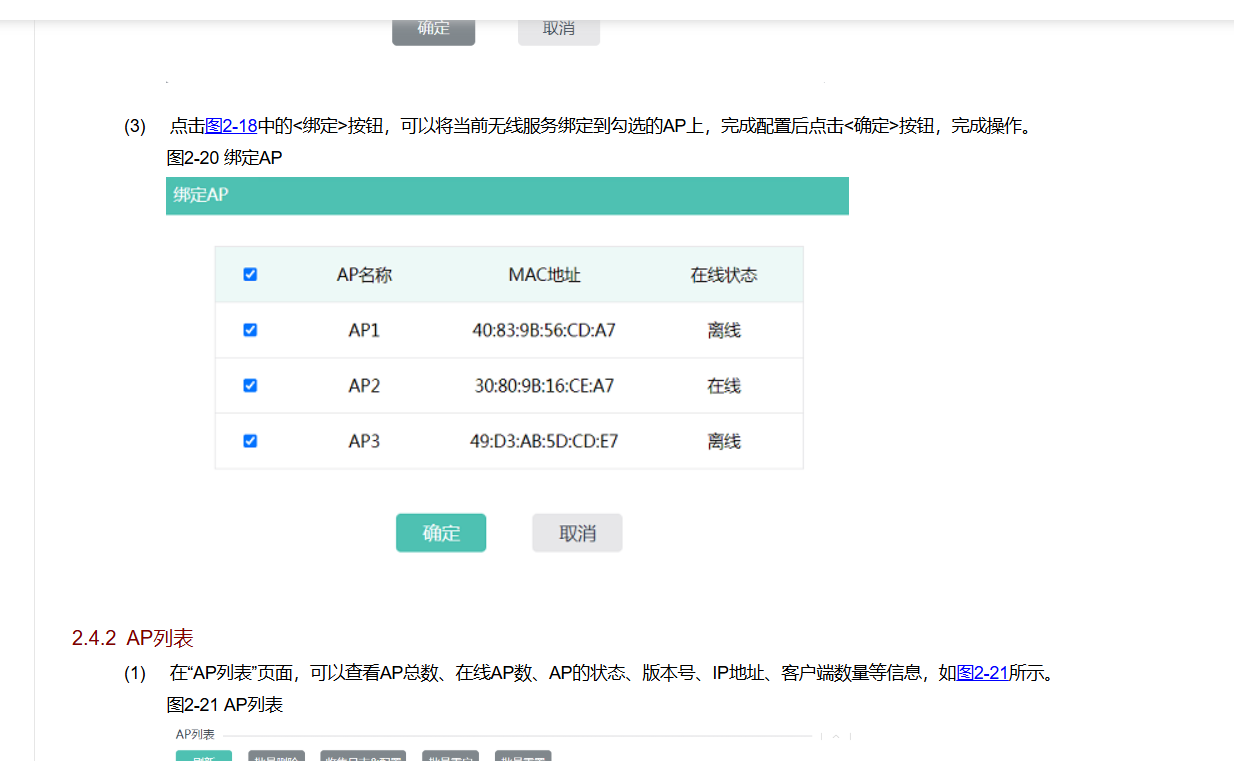Viewport: 1234px width, 761px height.
Task: Click the AP名称 column header
Action: [364, 275]
